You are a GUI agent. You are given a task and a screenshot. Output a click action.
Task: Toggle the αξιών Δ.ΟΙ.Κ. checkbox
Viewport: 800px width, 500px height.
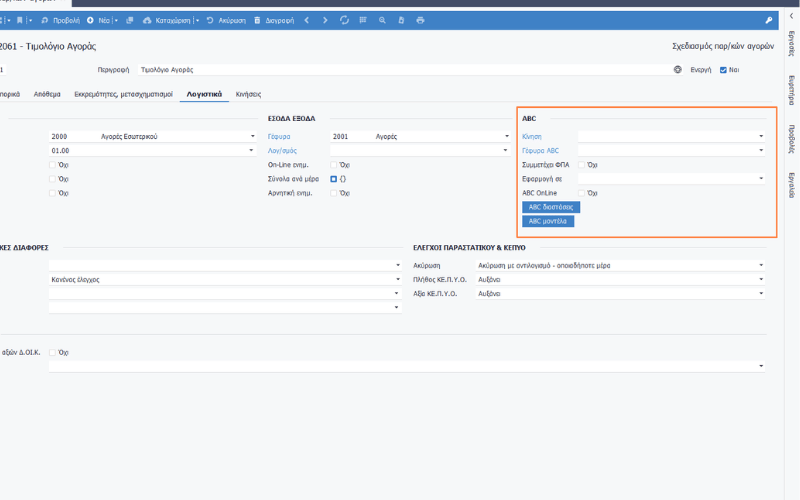point(52,353)
